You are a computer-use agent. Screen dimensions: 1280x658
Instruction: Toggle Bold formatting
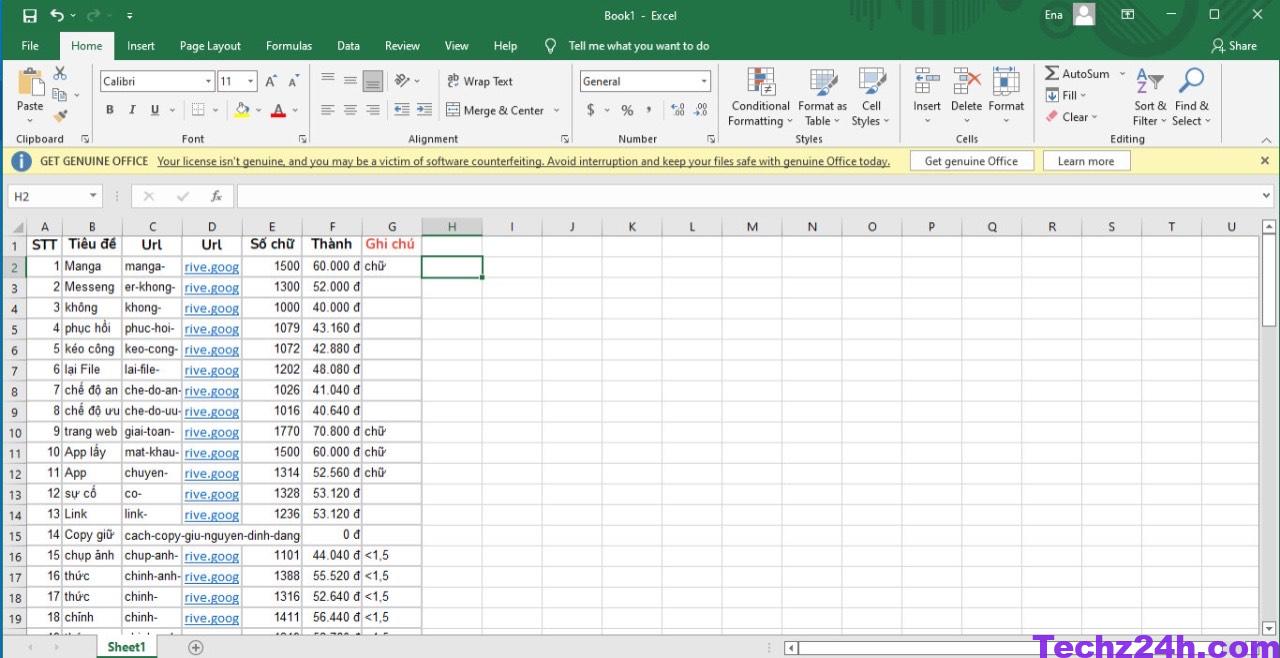click(110, 110)
